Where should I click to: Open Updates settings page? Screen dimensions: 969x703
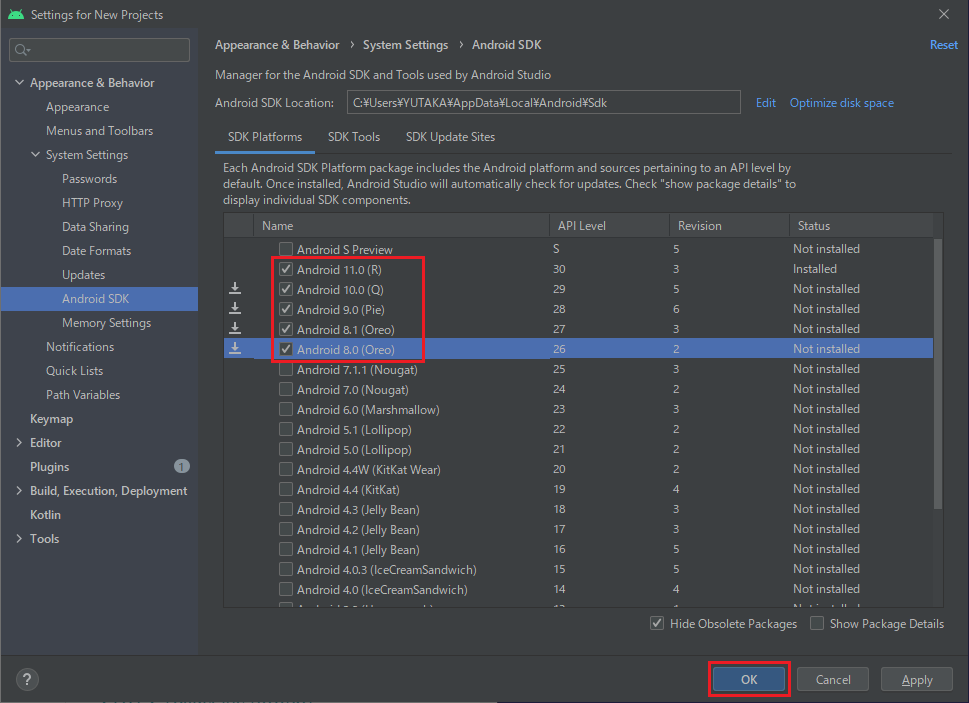pyautogui.click(x=83, y=275)
